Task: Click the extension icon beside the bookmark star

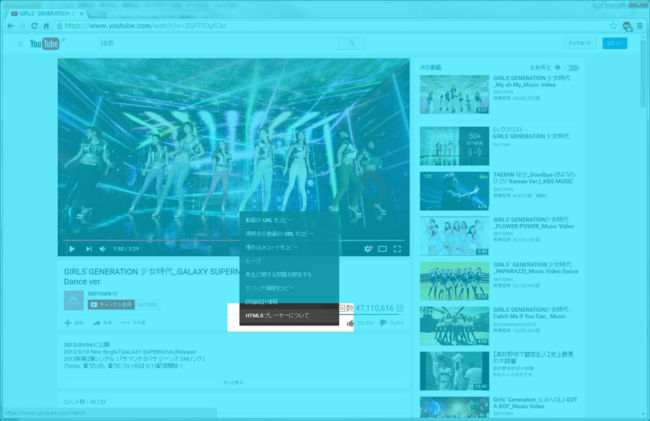Action: point(628,27)
